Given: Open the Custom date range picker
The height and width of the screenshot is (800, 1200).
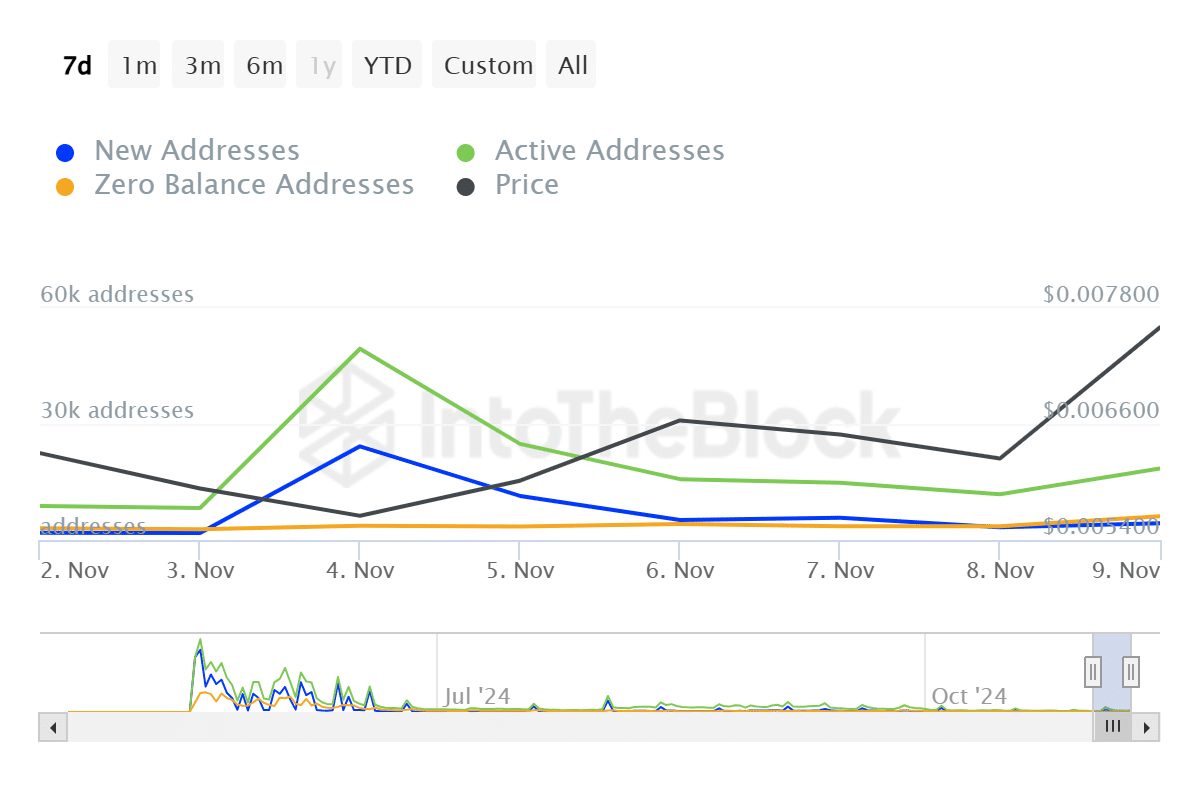Looking at the screenshot, I should pyautogui.click(x=488, y=66).
